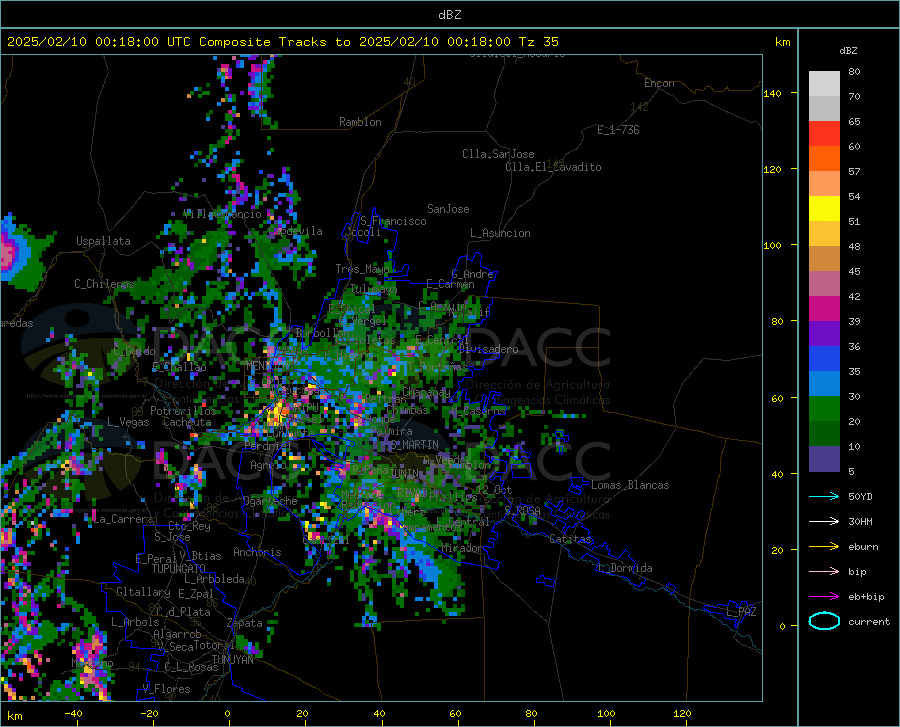Click the Mirador place label

click(461, 548)
